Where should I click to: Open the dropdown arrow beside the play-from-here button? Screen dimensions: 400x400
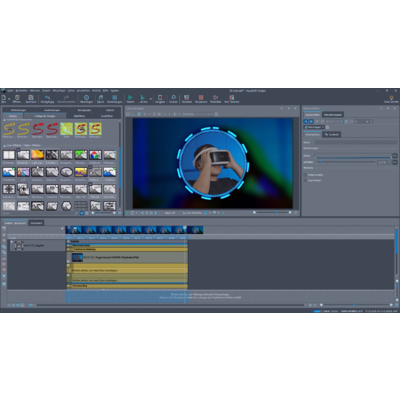pos(151,98)
